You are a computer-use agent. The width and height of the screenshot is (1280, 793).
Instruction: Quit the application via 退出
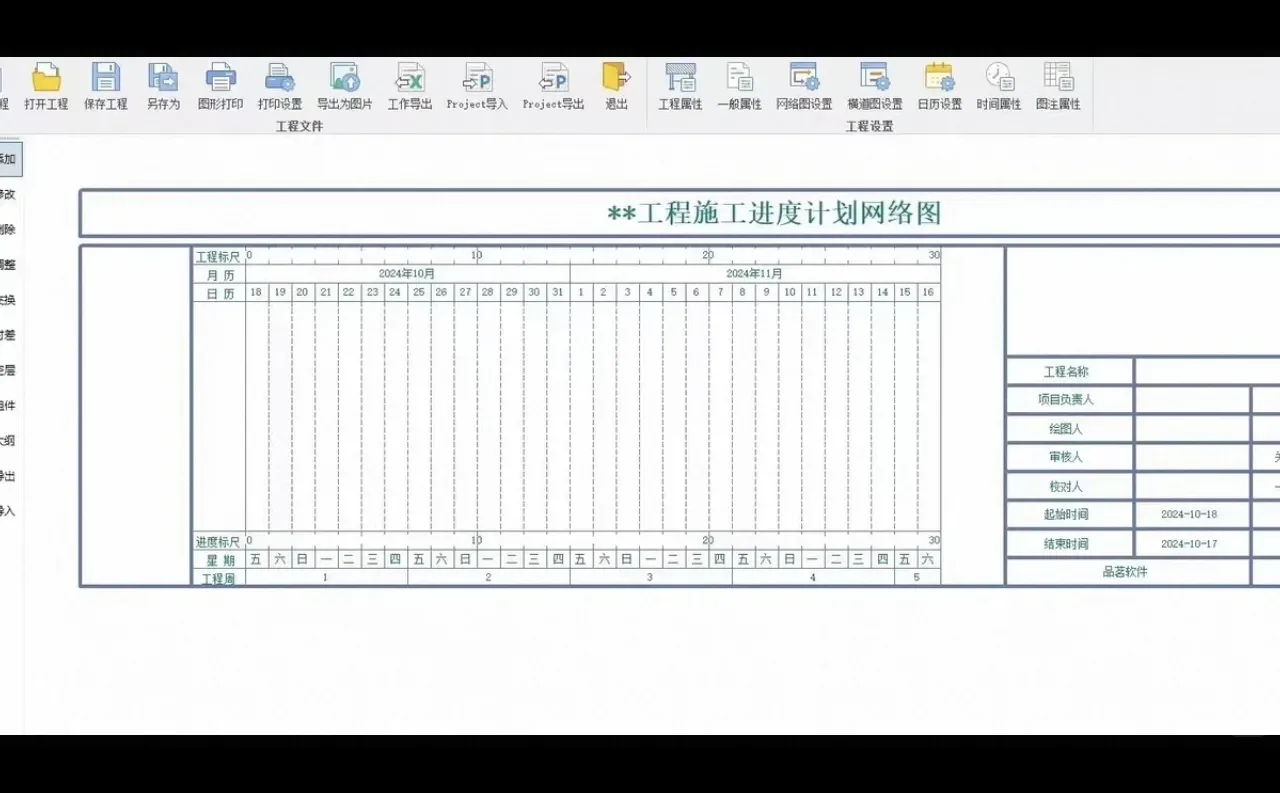coord(615,85)
